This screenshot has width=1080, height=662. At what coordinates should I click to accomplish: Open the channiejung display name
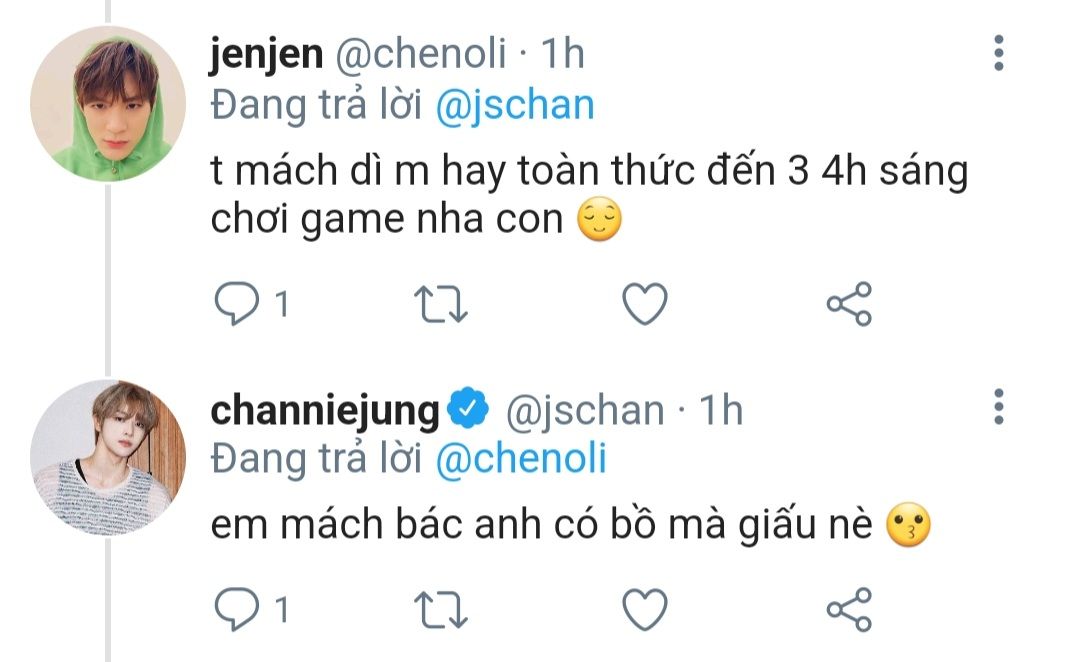coord(325,409)
